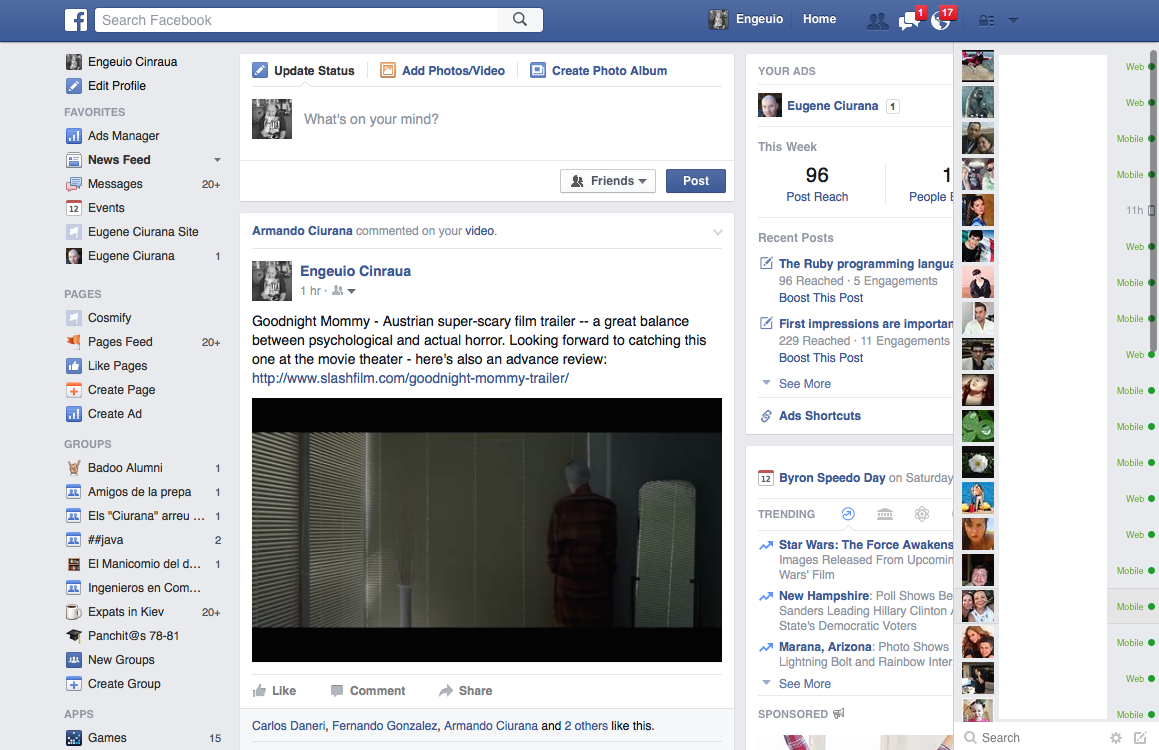Open the post audience dropdown beside 1 hr
The image size is (1159, 750).
[x=343, y=291]
